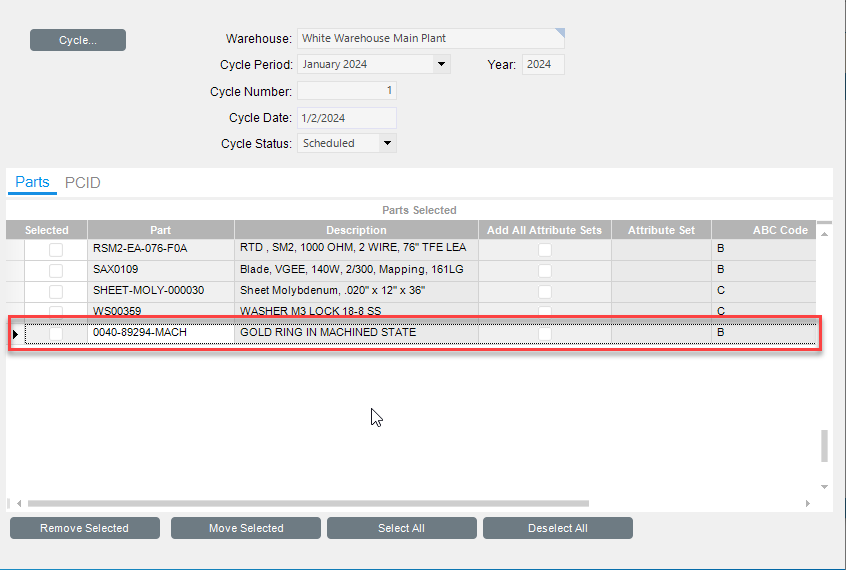This screenshot has height=570, width=846.
Task: Toggle Add All Attribute Sets for SHEET-MOLY-000030
Action: [545, 291]
